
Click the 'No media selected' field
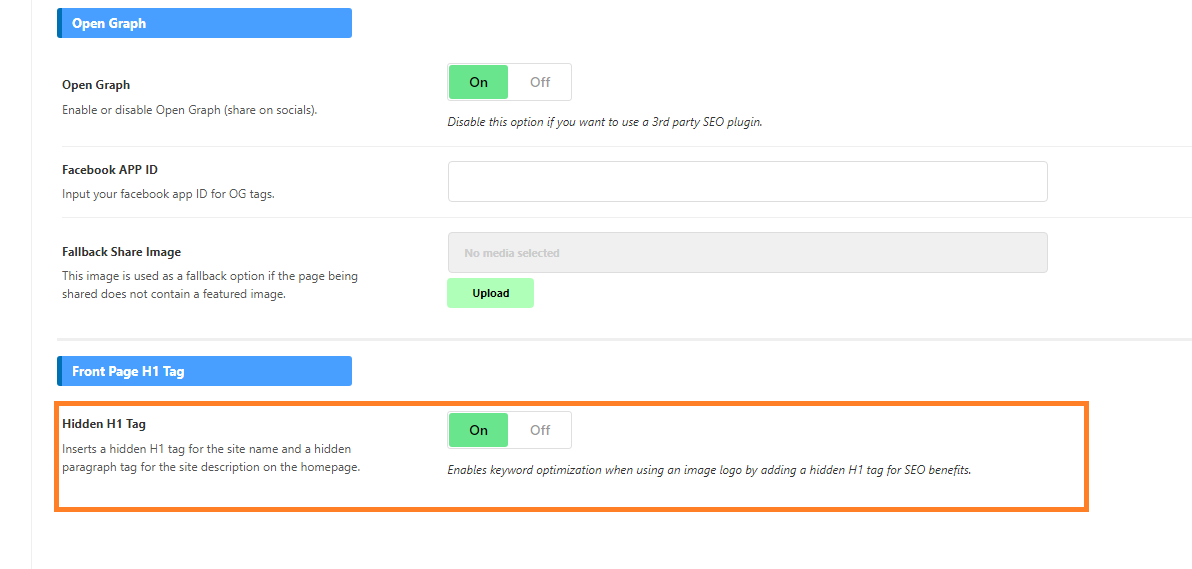pos(748,253)
